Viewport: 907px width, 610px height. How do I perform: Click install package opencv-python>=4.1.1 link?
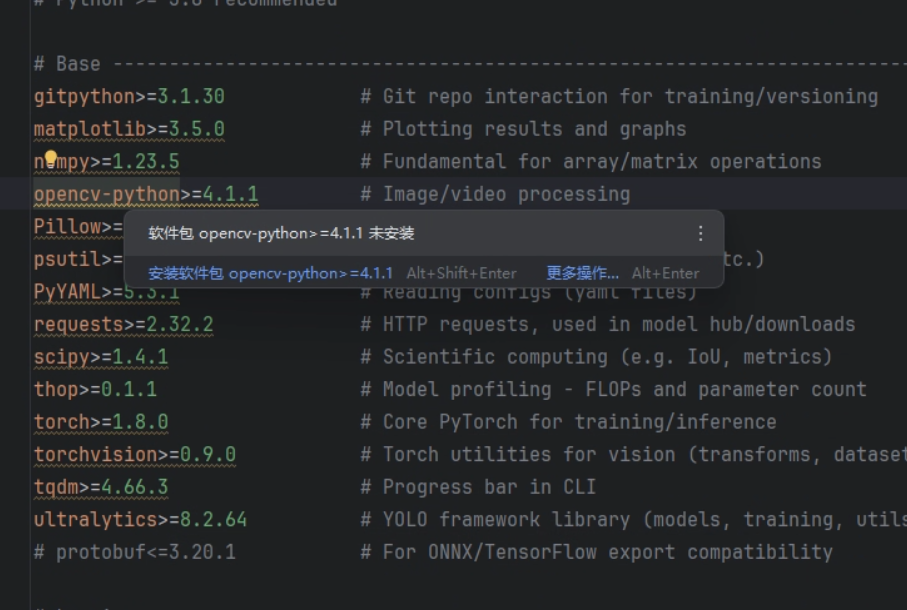tap(270, 273)
